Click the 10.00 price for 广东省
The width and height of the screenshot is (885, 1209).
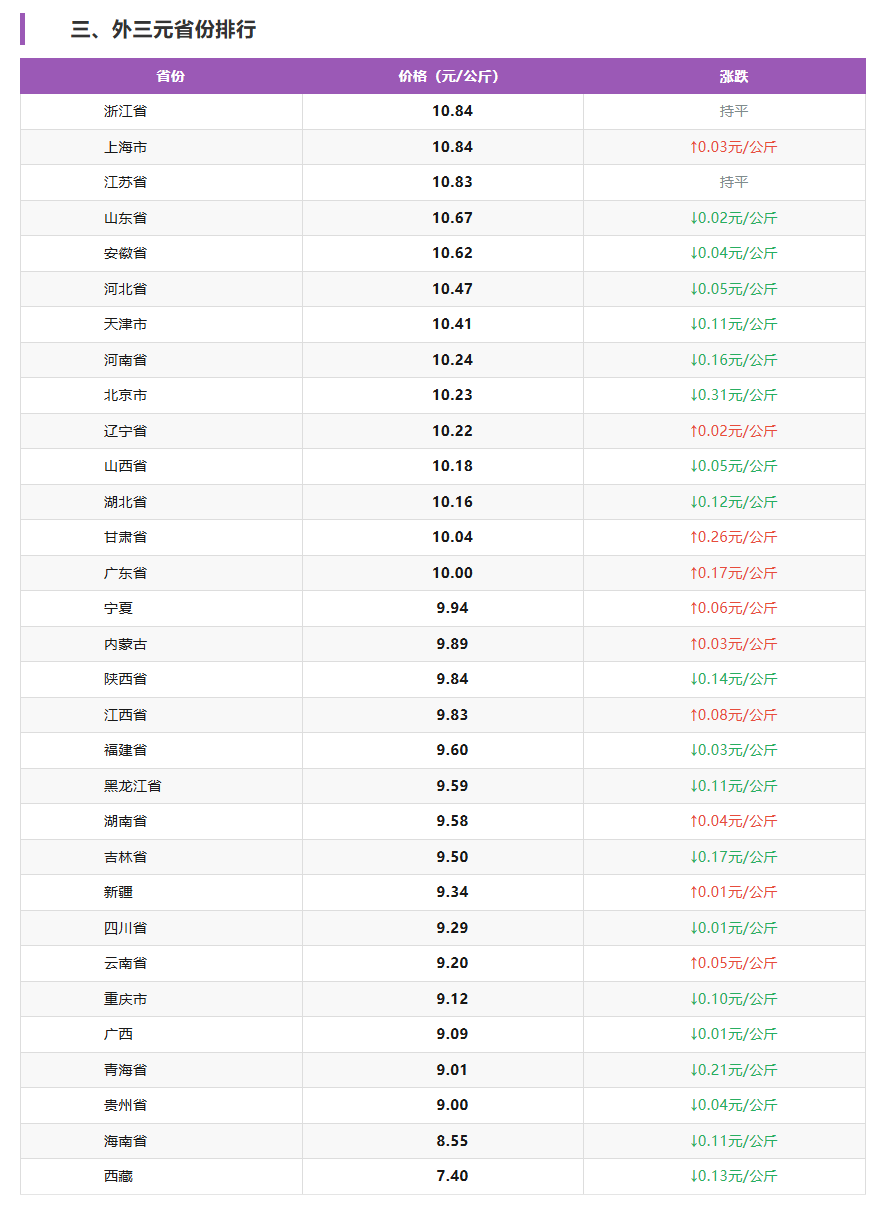452,573
